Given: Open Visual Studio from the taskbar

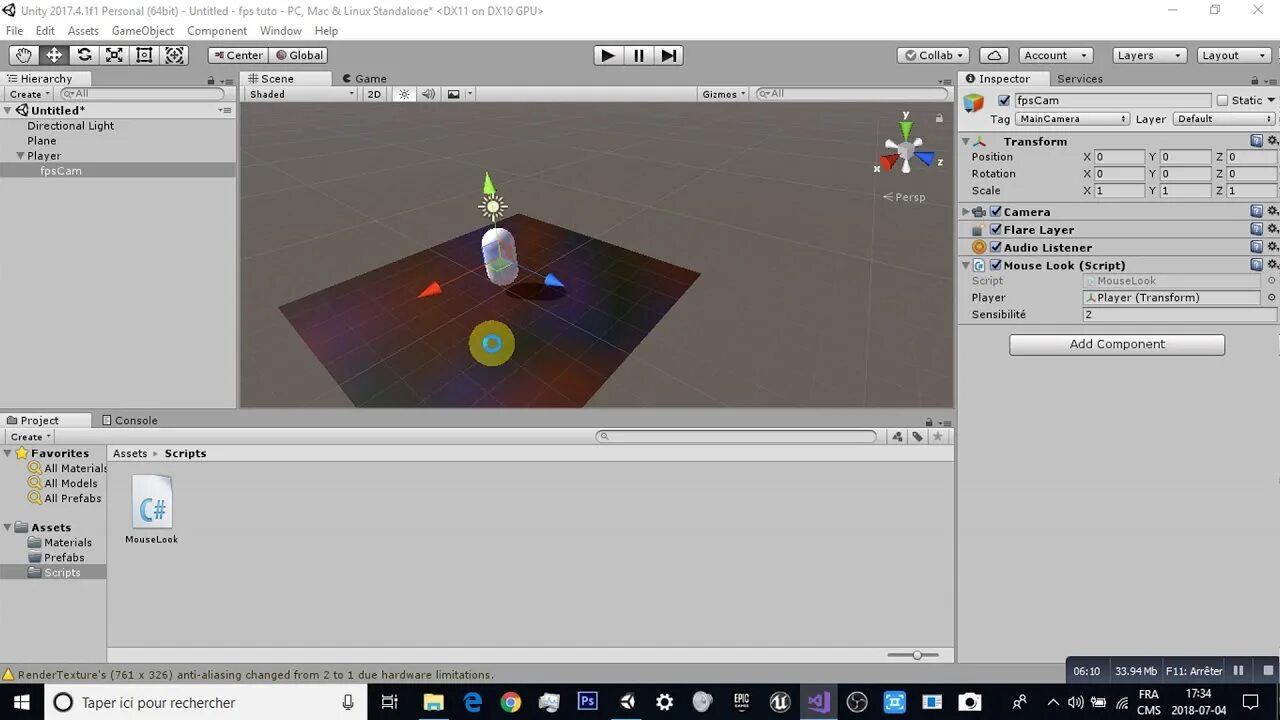Looking at the screenshot, I should click(x=818, y=702).
